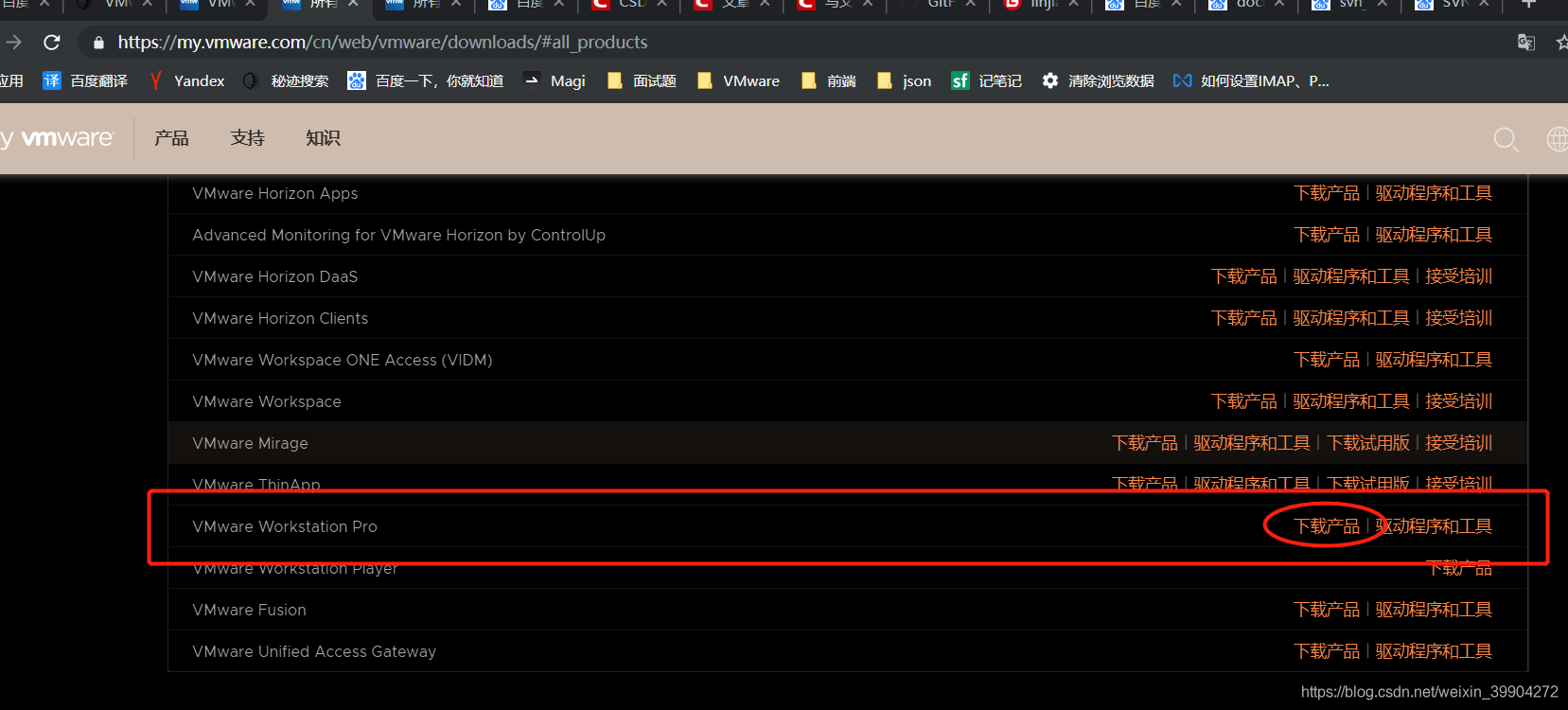Open 百度一下，你就知道 bookmark

(426, 81)
